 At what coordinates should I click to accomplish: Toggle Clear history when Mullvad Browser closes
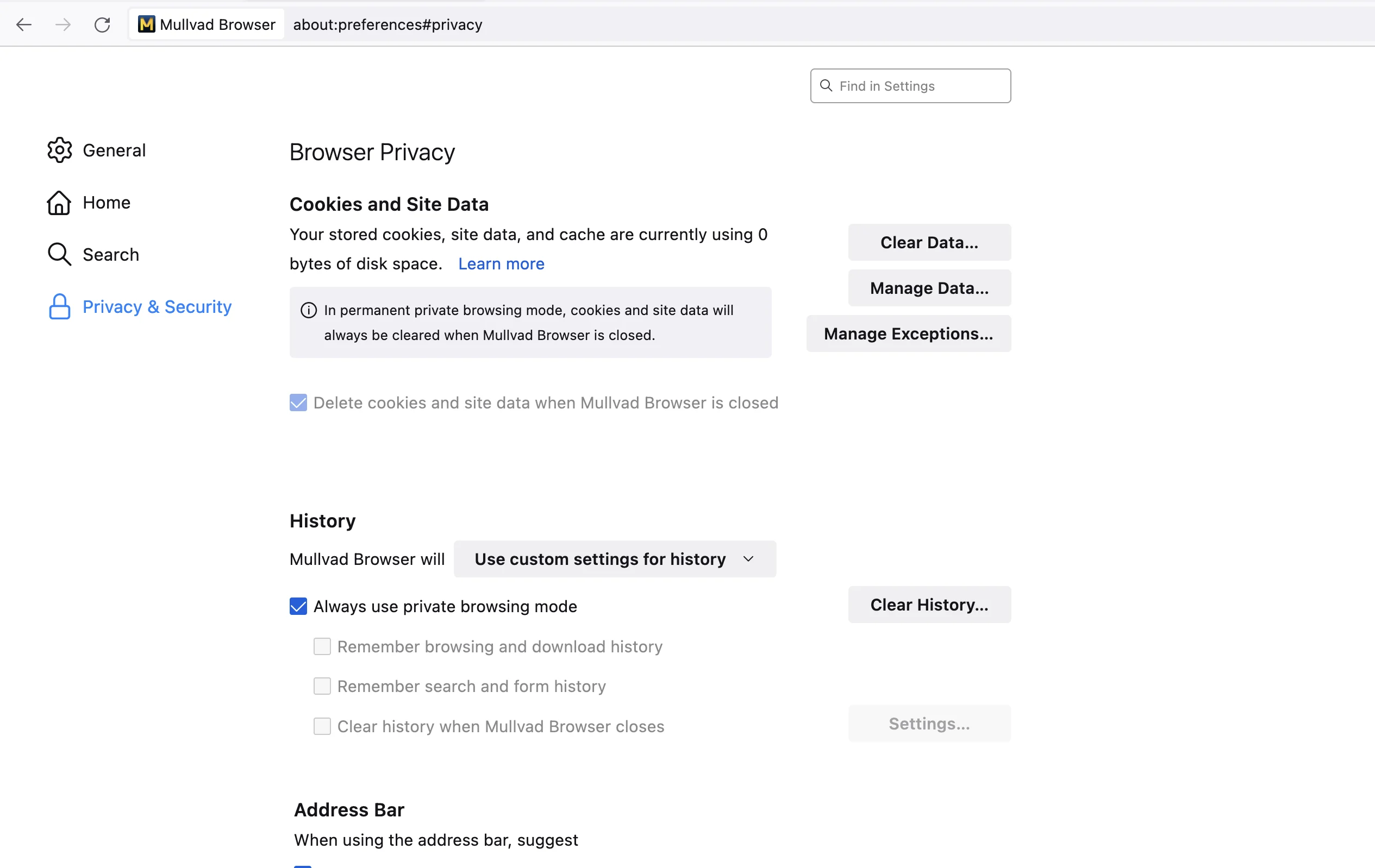pos(322,726)
